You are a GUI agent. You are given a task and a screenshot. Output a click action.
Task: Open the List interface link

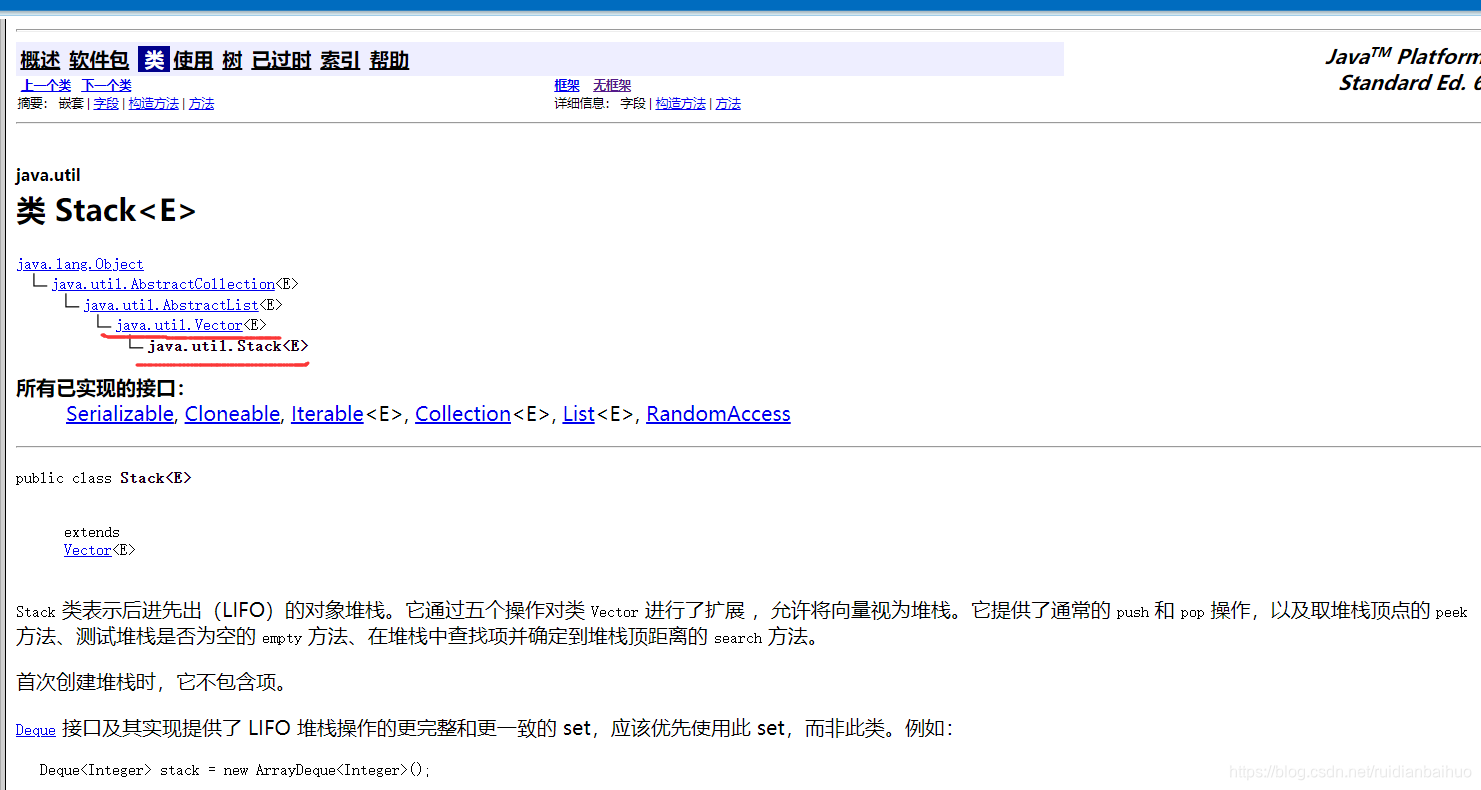point(579,414)
